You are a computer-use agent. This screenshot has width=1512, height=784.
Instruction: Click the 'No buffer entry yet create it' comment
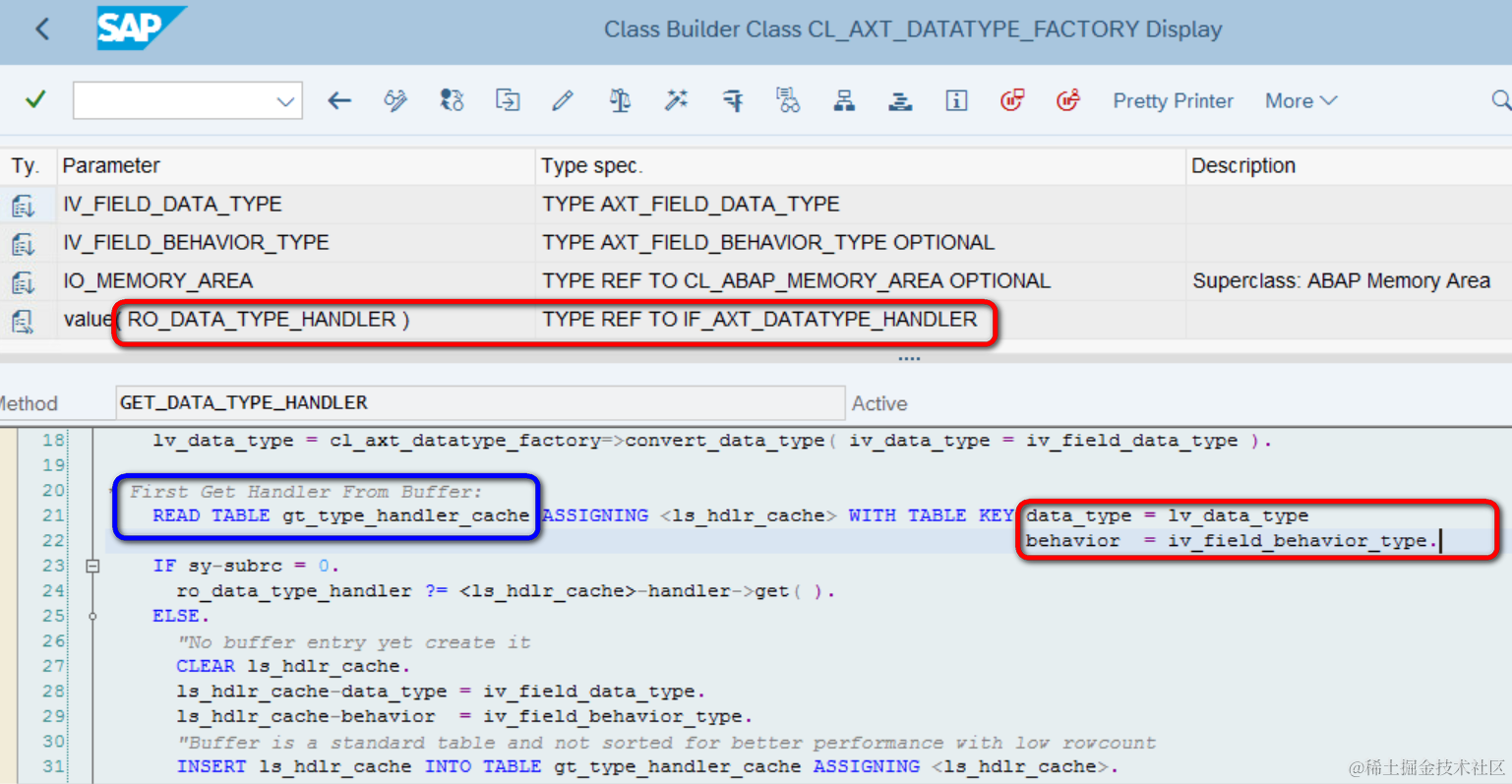click(x=353, y=641)
